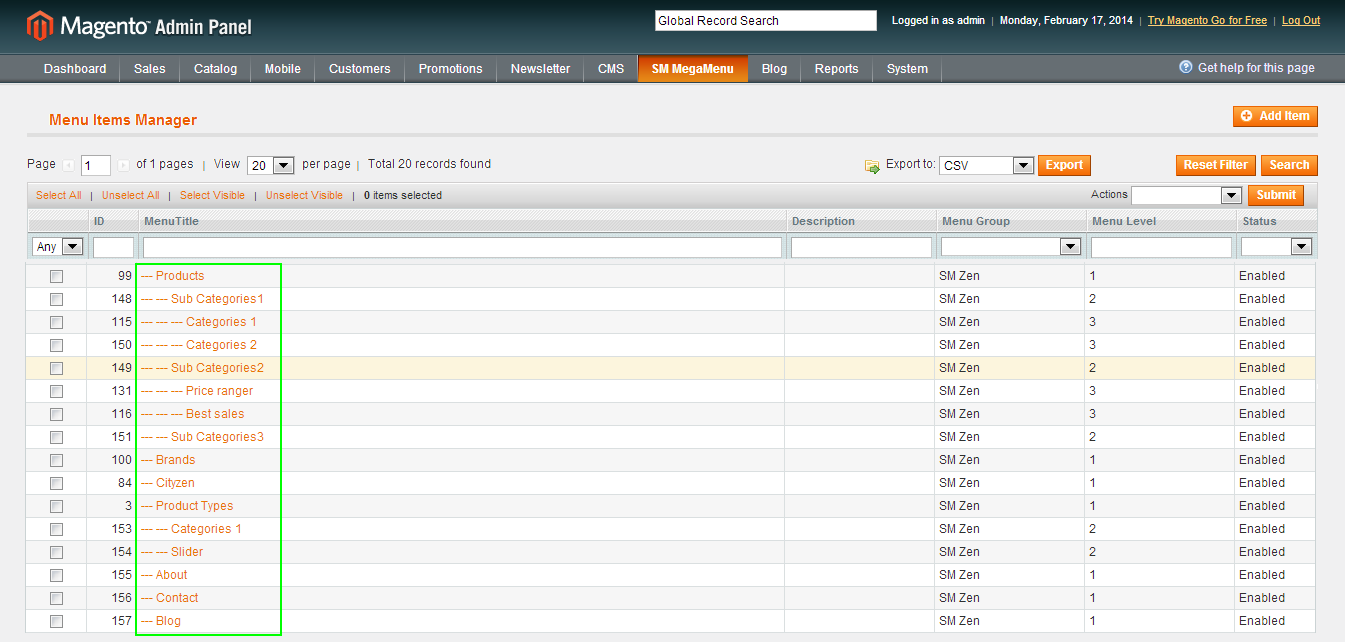Image resolution: width=1345 pixels, height=642 pixels.
Task: Click the previous page arrow icon
Action: 68,165
